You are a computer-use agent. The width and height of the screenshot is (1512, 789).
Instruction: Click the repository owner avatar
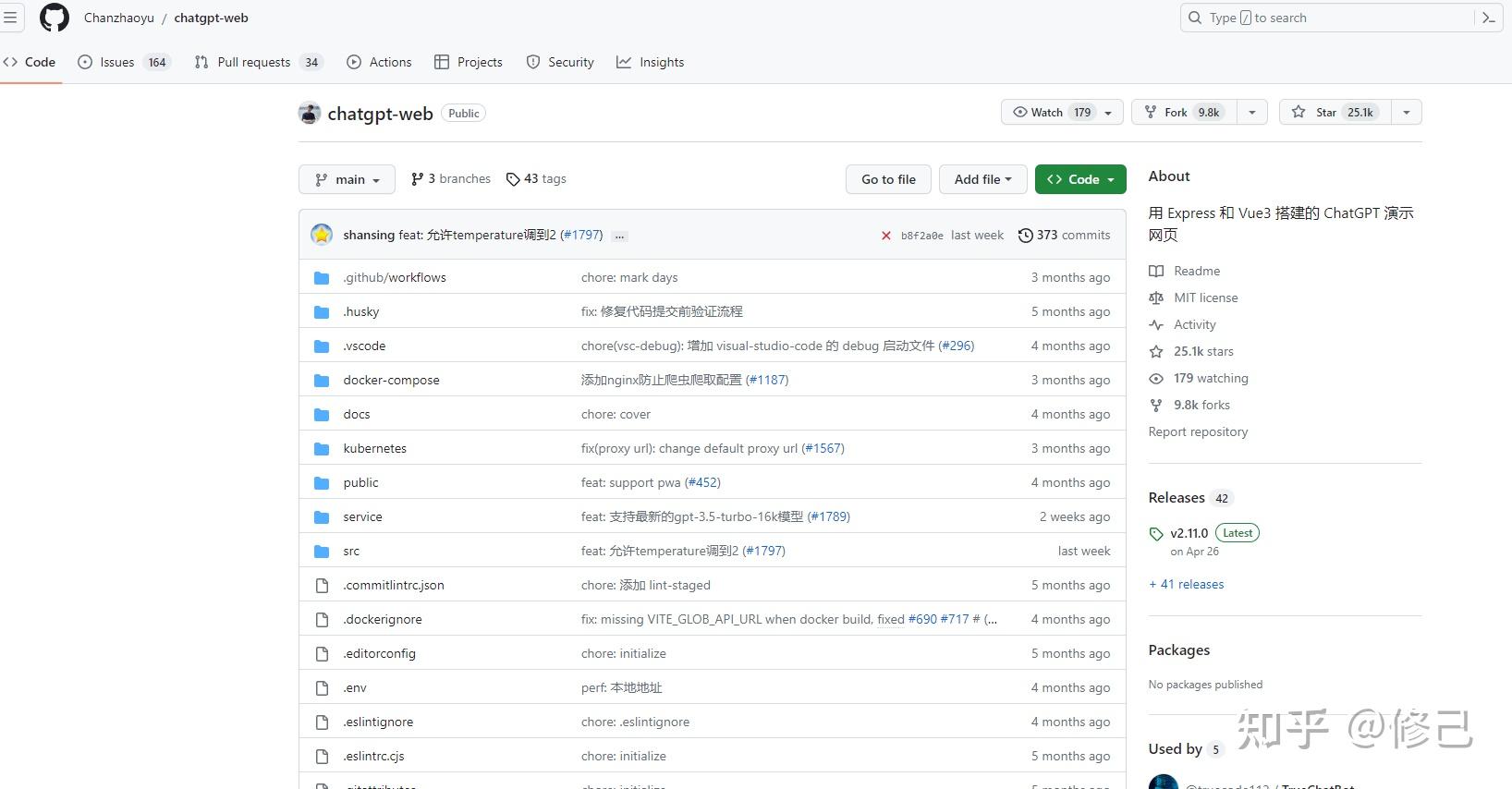click(x=310, y=114)
